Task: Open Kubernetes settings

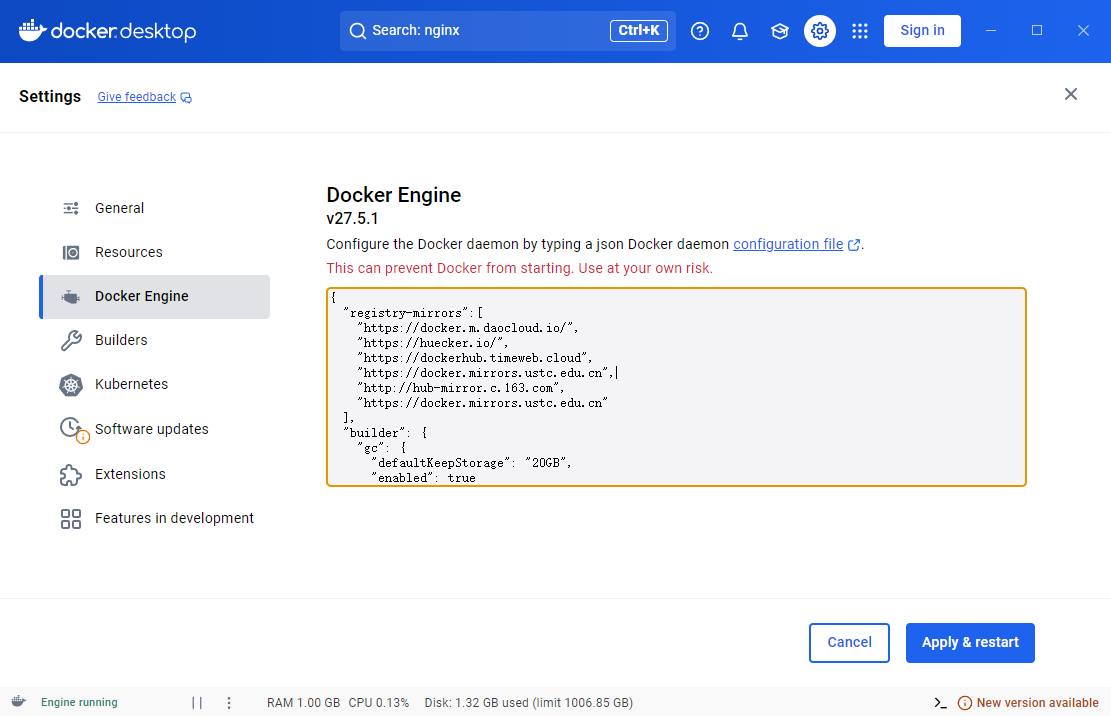Action: [154, 385]
